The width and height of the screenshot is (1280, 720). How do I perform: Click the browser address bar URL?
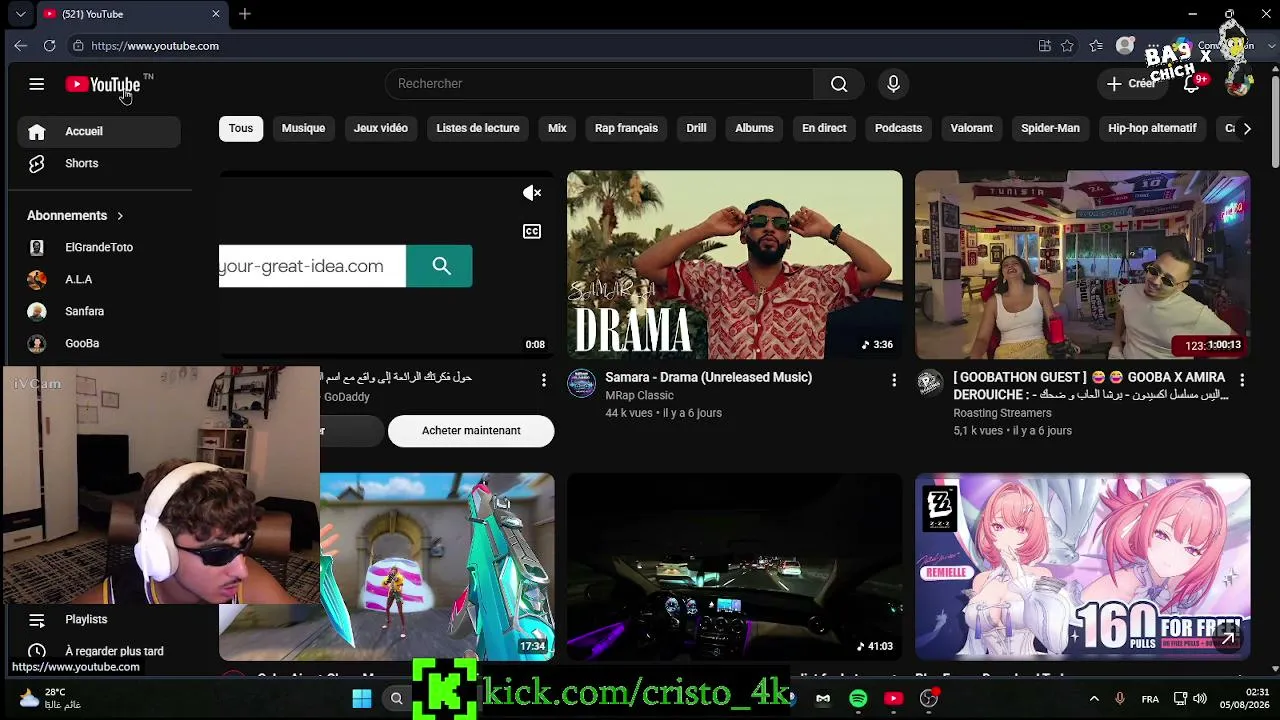point(155,46)
